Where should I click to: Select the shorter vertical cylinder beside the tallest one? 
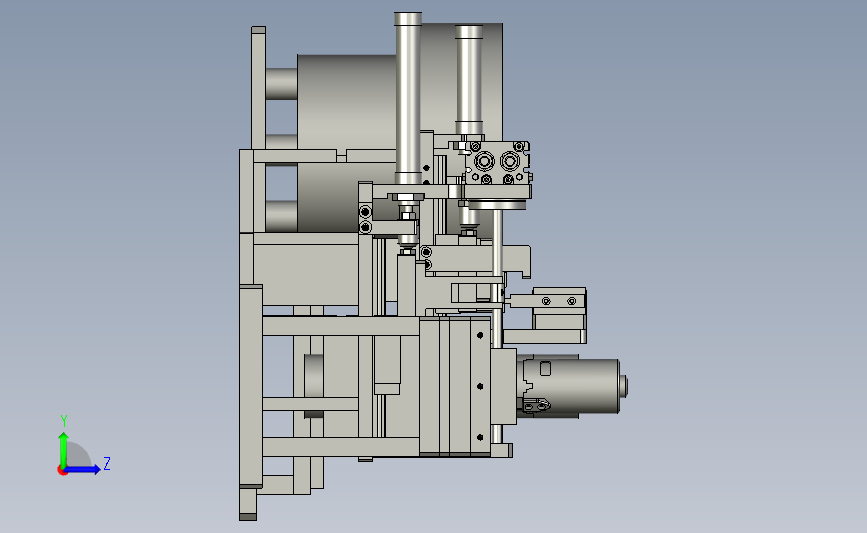469,80
